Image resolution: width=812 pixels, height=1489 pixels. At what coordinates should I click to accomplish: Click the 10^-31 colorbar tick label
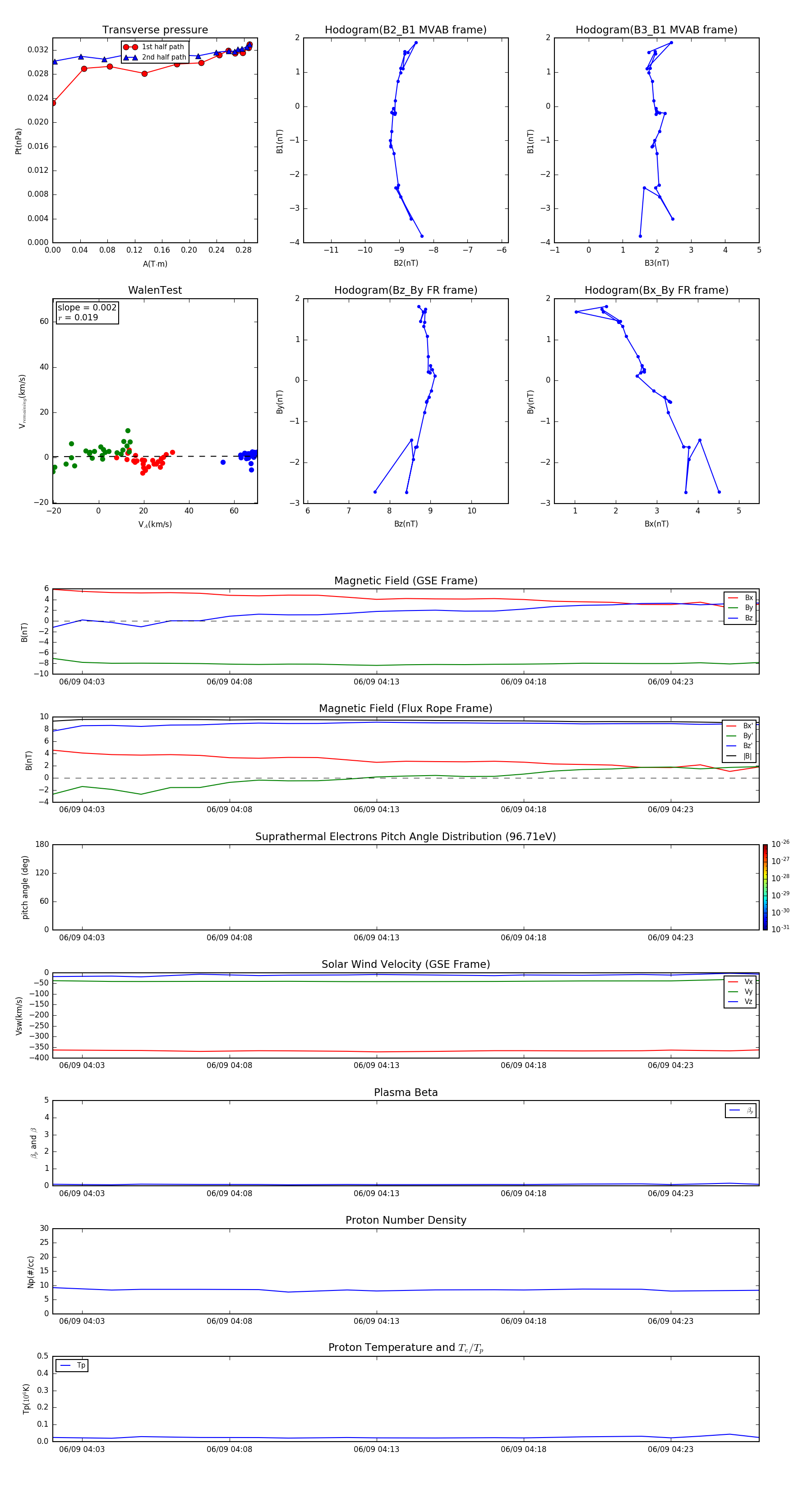tap(780, 929)
